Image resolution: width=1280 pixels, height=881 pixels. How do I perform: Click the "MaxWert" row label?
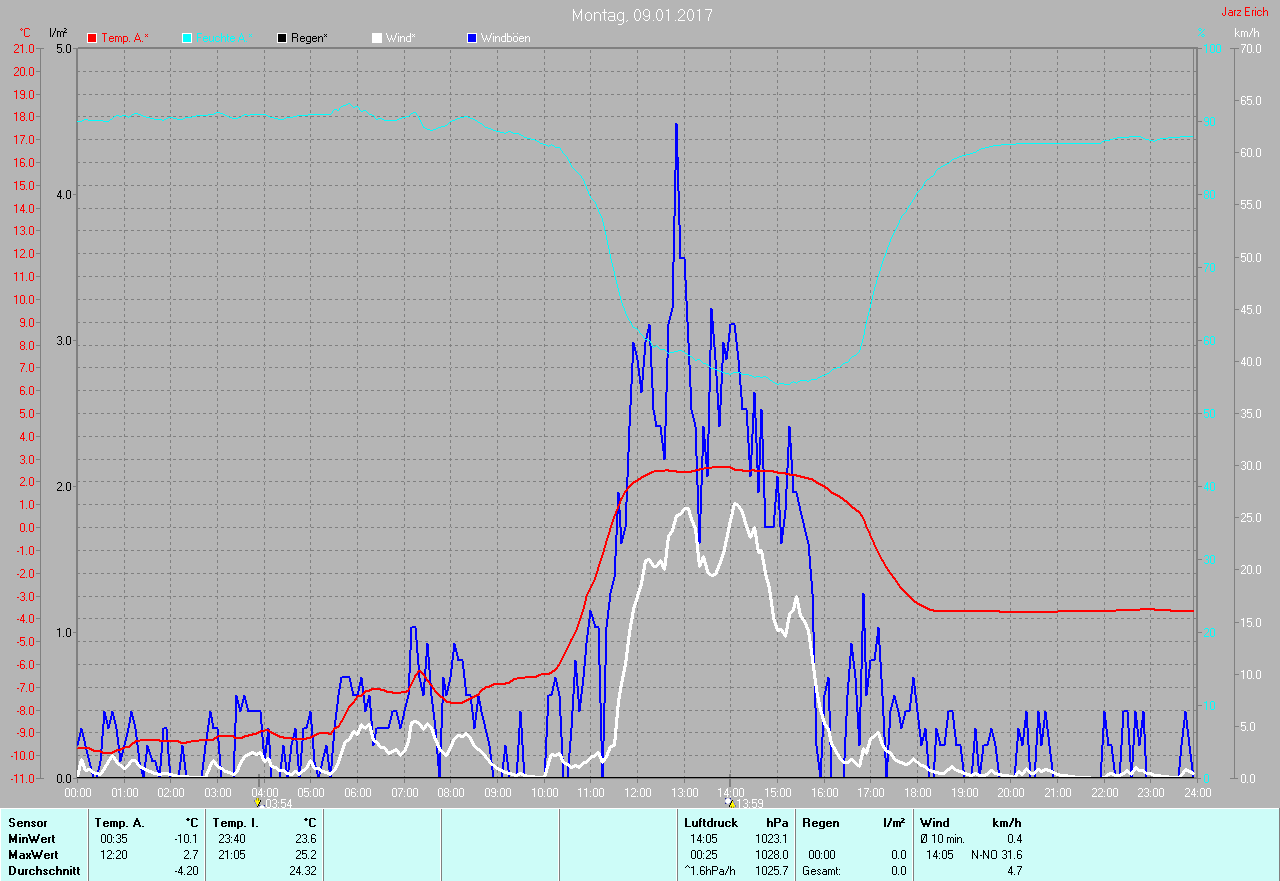(33, 855)
